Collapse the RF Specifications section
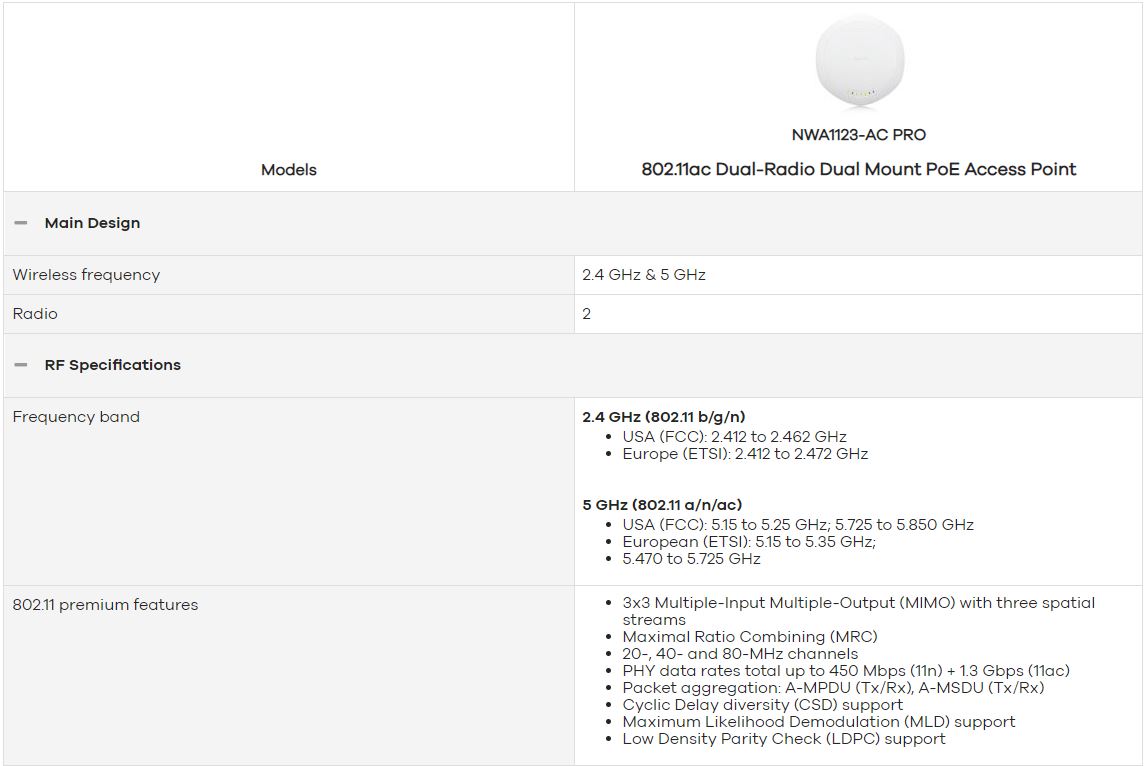Viewport: 1147px width, 766px height. coord(20,365)
